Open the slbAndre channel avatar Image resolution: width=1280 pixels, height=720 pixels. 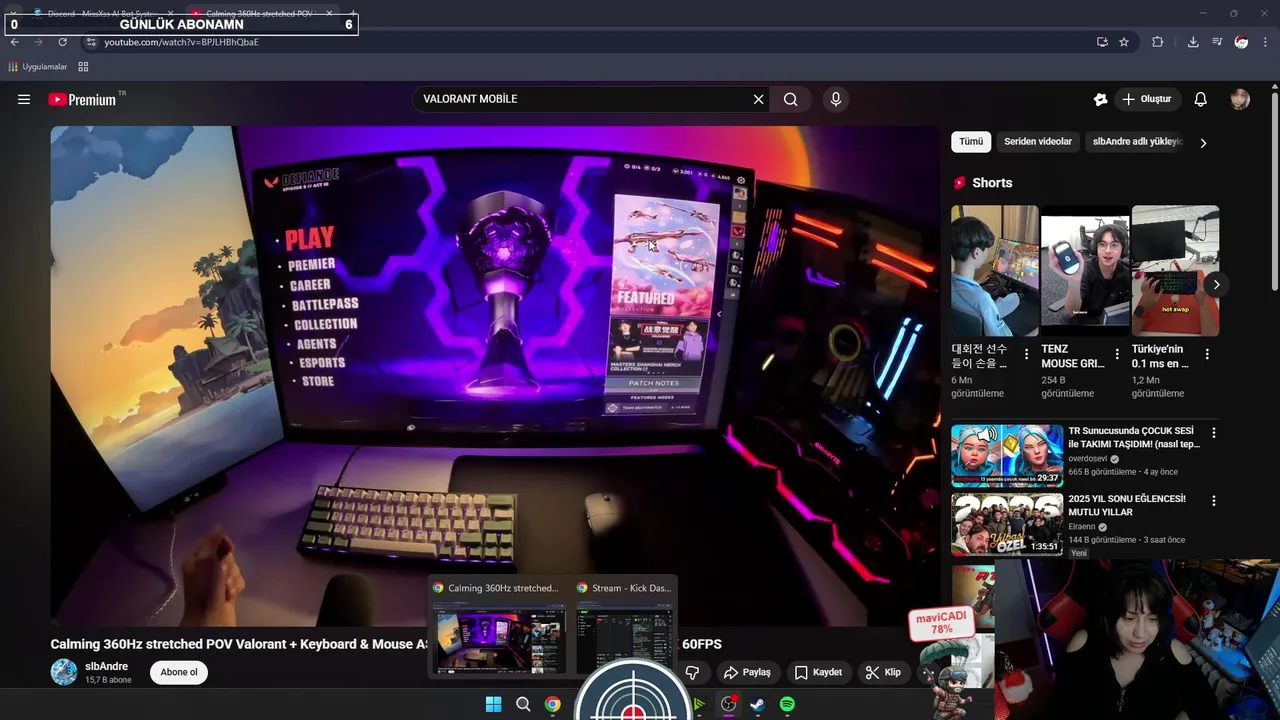64,672
